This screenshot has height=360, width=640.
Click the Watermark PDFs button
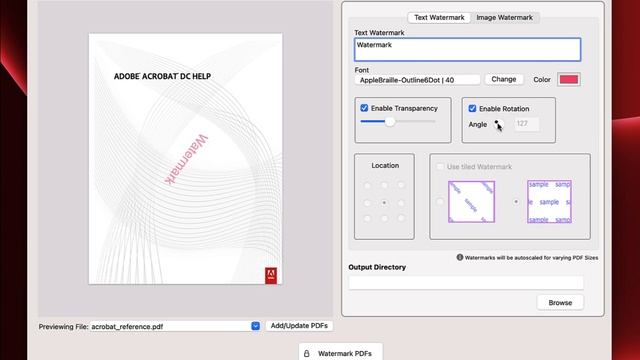point(340,353)
